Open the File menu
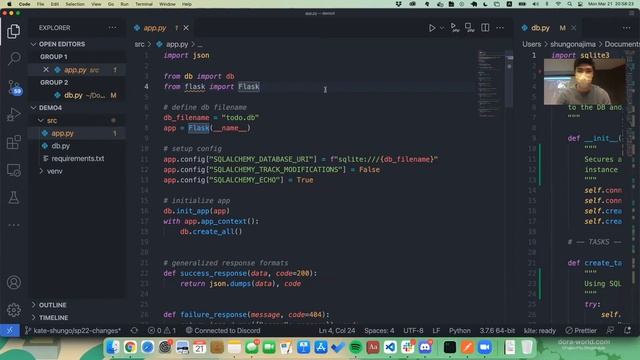The image size is (640, 360). [x=40, y=4]
